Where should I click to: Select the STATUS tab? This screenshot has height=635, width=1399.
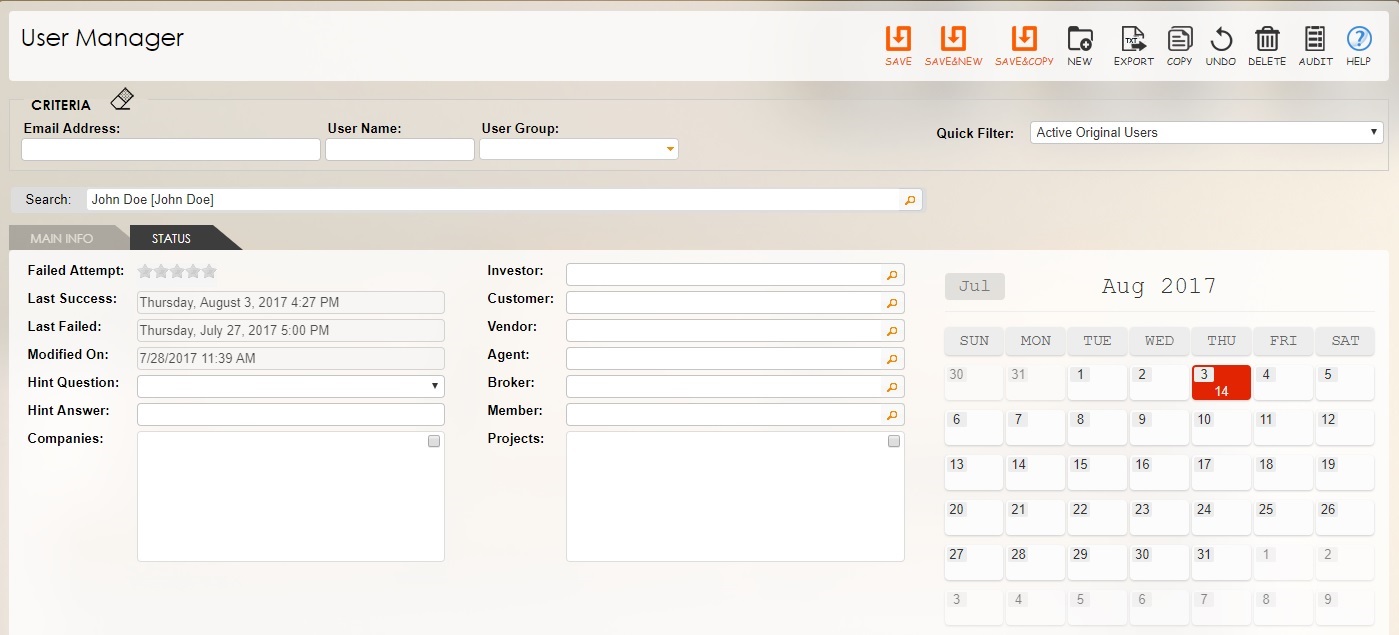pos(171,238)
